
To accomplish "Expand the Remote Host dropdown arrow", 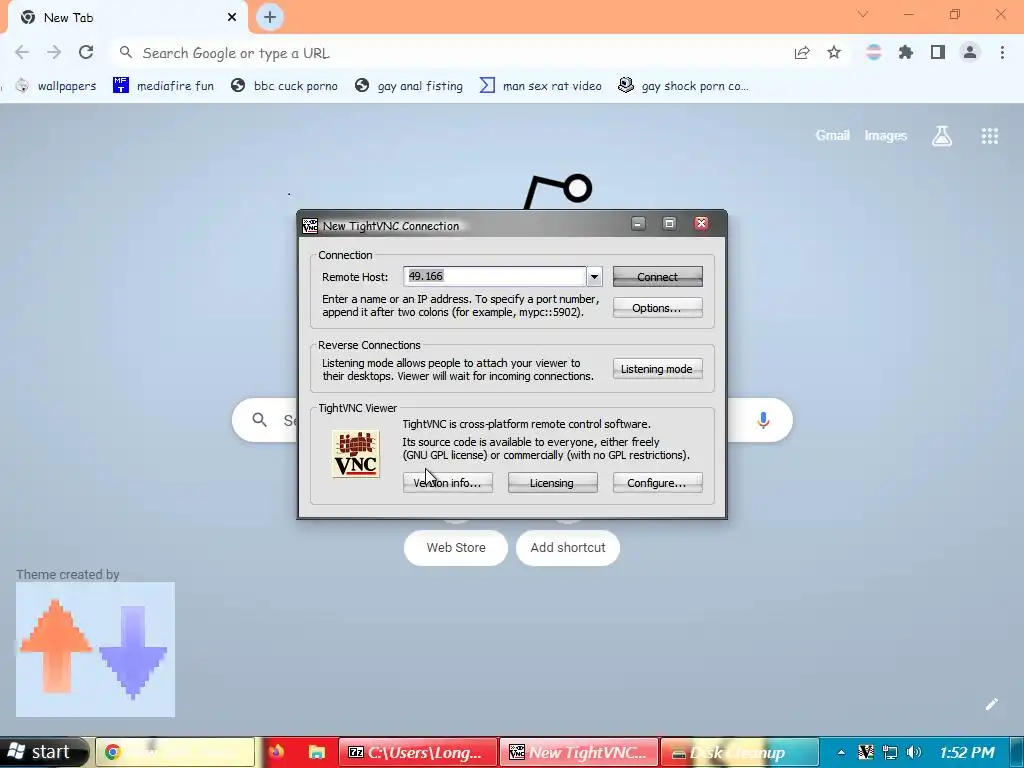I will click(594, 277).
